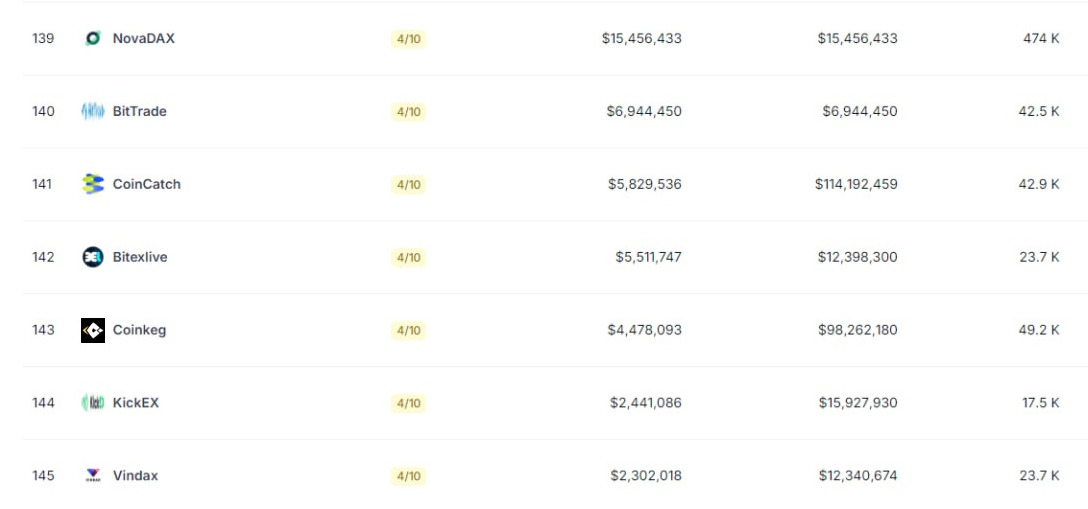This screenshot has width=1088, height=509.
Task: Click the NovaDAX exchange logo icon
Action: 93,39
